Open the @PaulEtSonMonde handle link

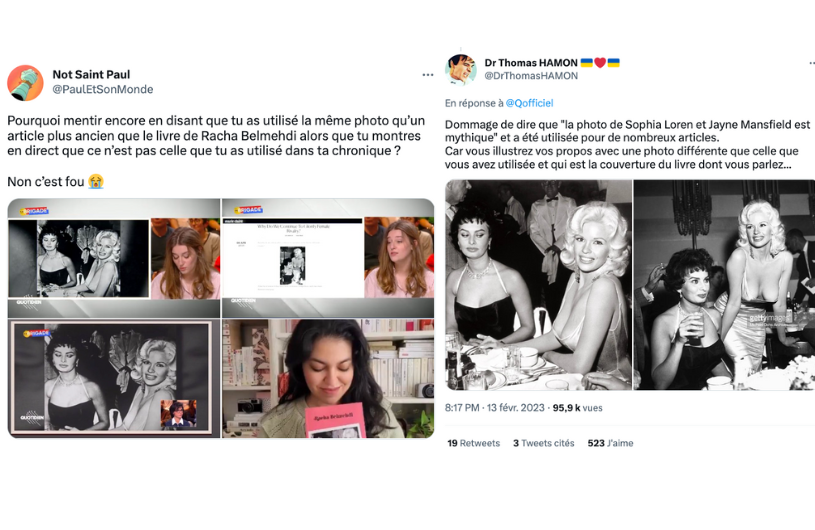coord(102,89)
